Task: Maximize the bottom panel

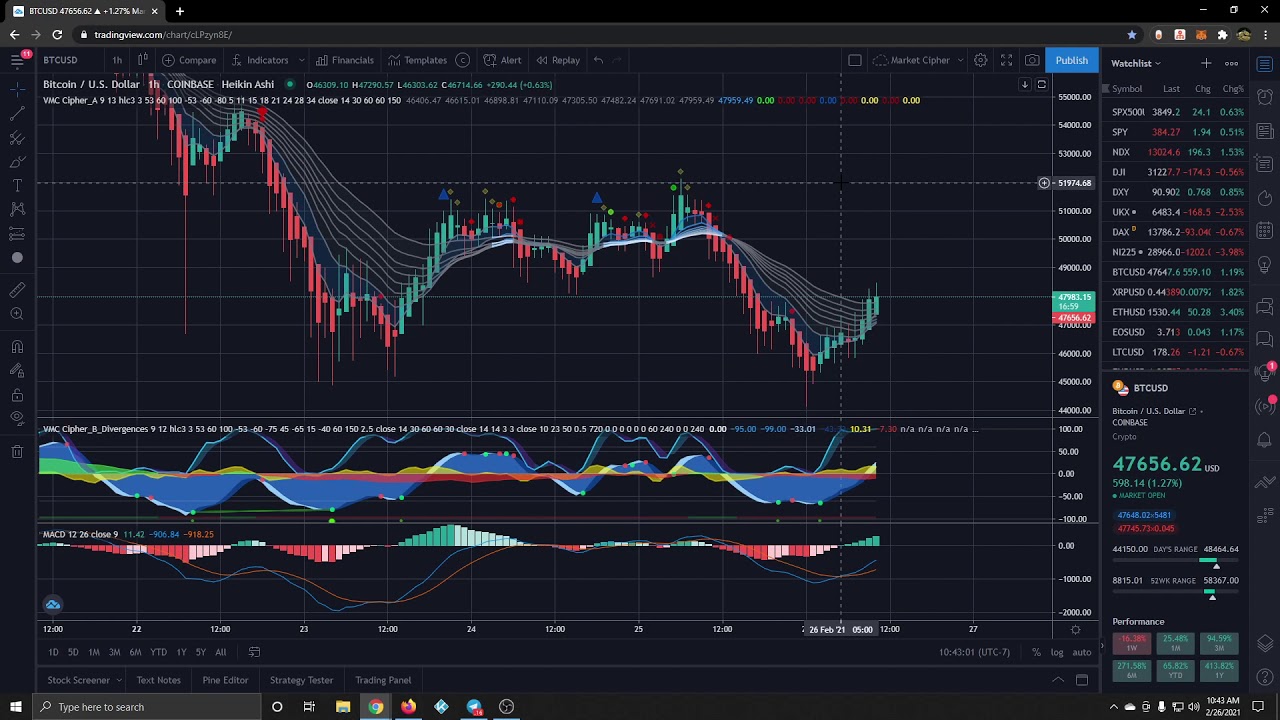Action: click(x=1081, y=680)
